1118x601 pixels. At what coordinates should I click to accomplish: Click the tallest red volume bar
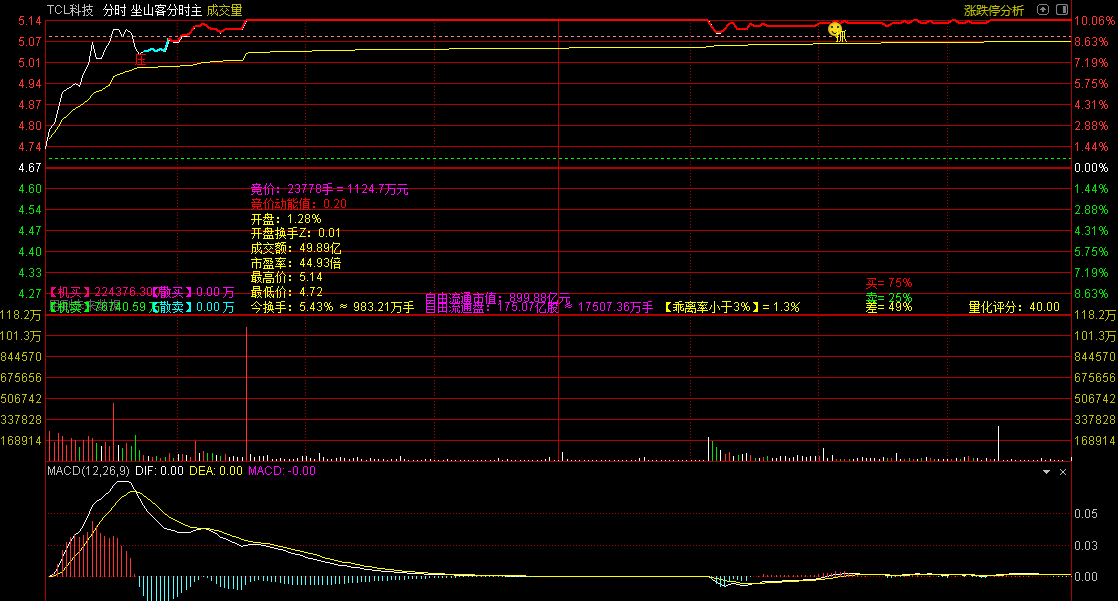[247, 394]
